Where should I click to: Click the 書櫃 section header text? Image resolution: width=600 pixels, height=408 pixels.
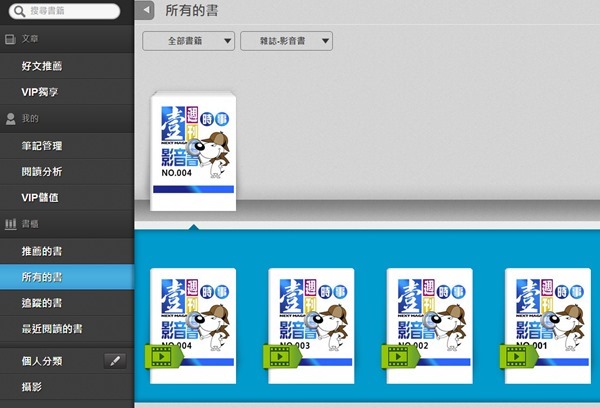coord(30,224)
